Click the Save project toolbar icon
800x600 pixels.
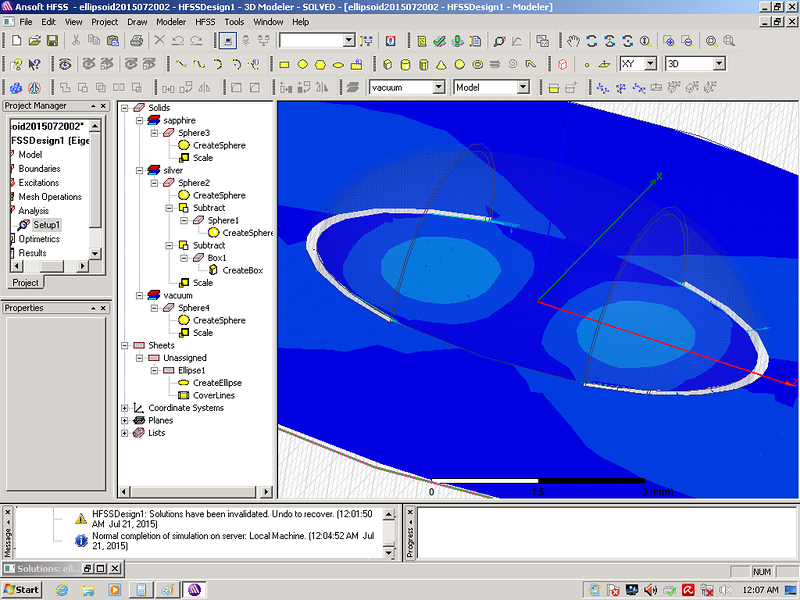pyautogui.click(x=52, y=41)
